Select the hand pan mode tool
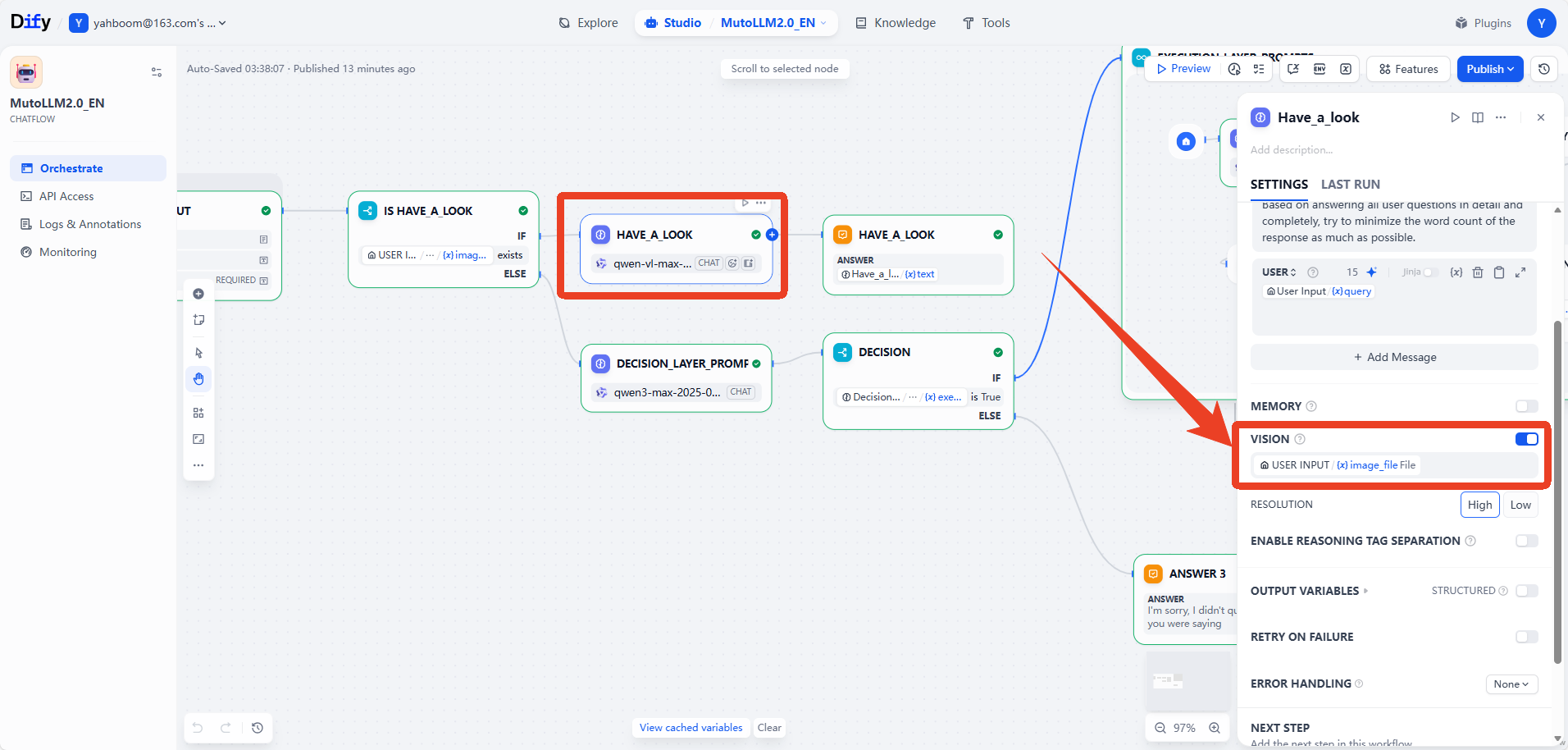The height and width of the screenshot is (750, 1568). (198, 378)
